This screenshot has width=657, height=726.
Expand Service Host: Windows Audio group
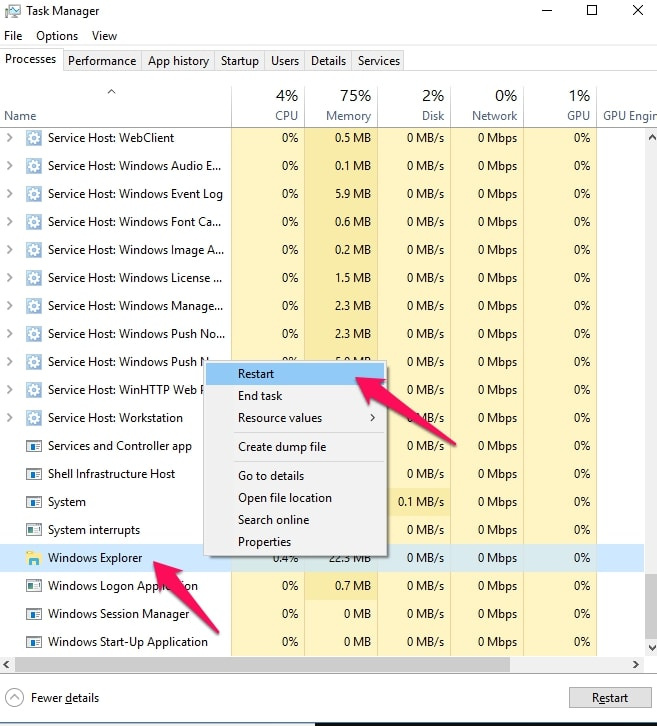[x=10, y=166]
